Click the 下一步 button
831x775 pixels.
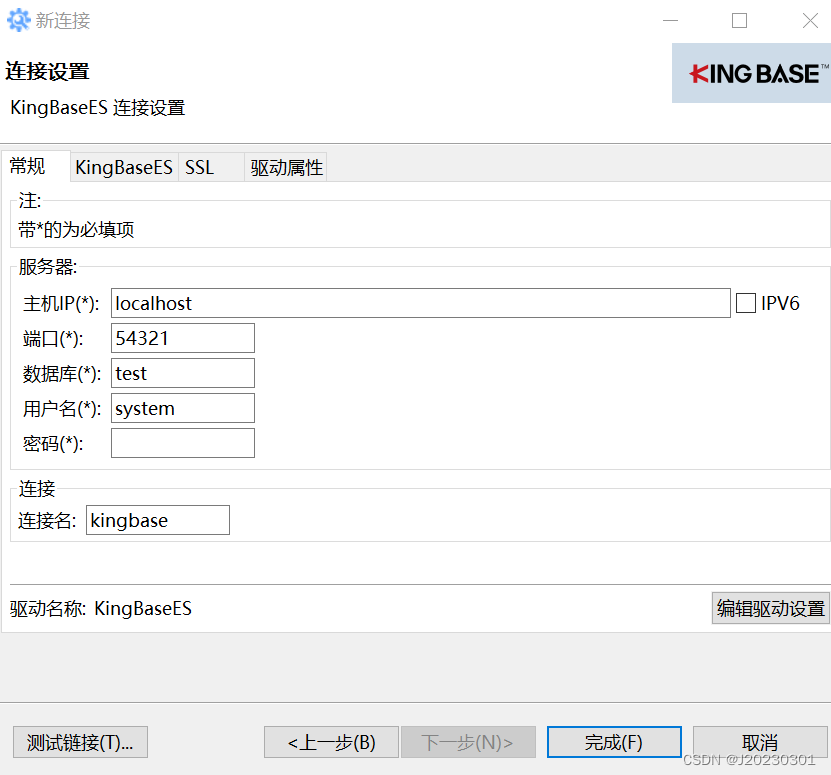[468, 742]
